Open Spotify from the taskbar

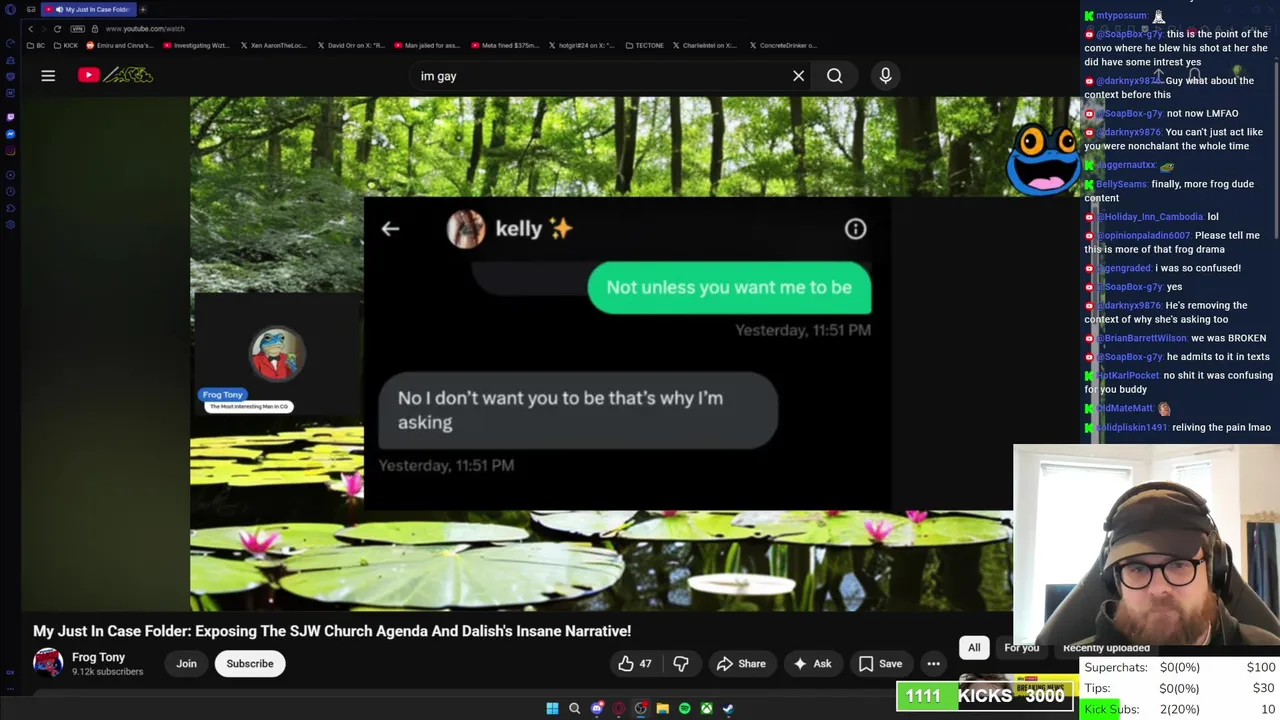pyautogui.click(x=684, y=708)
